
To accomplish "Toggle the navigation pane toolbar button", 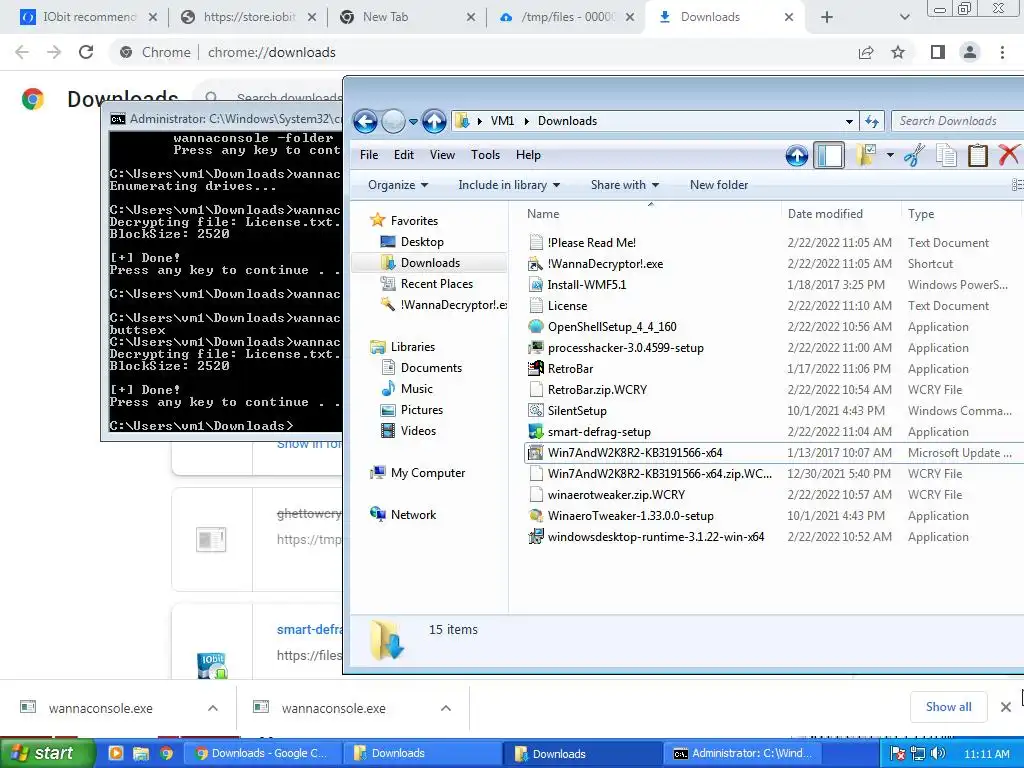I will point(829,155).
